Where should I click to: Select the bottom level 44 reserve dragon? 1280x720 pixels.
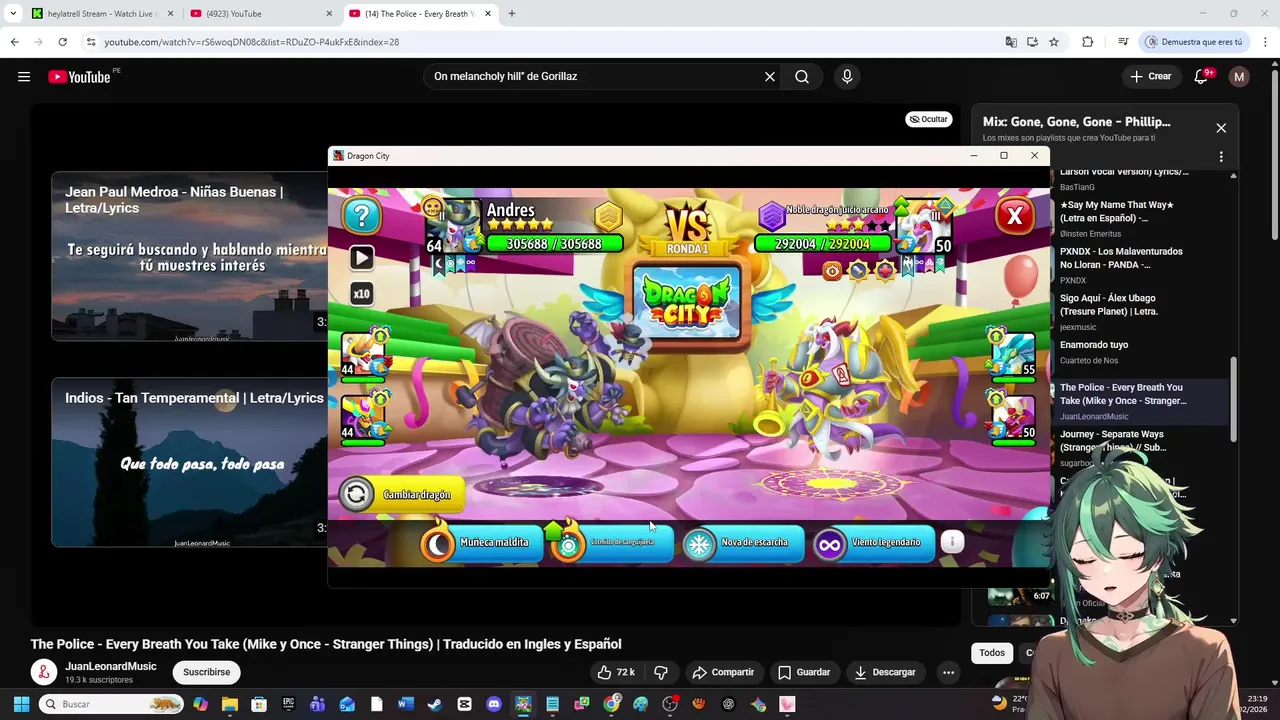[x=363, y=418]
